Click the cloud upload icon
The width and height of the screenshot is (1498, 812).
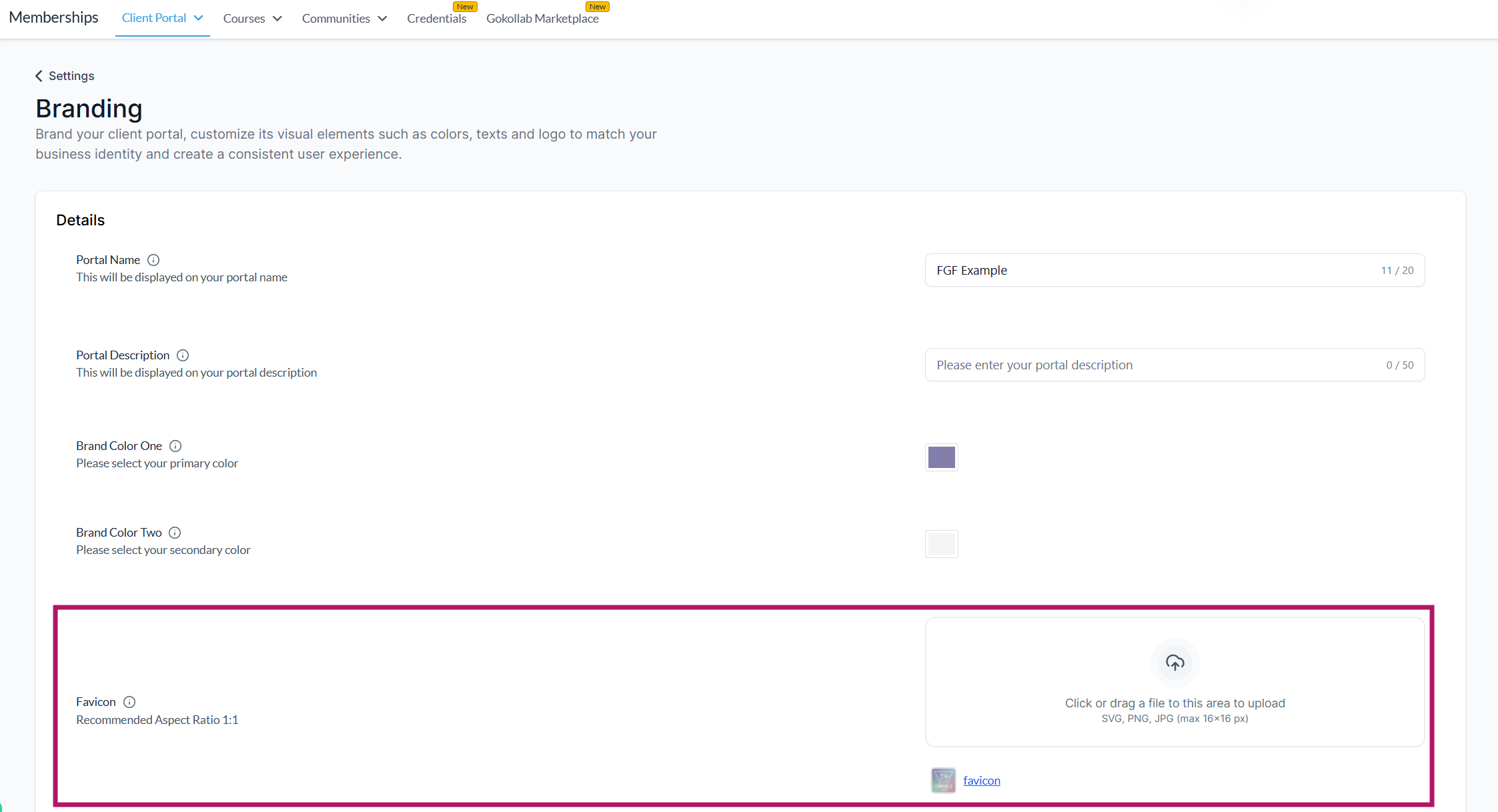coord(1175,663)
